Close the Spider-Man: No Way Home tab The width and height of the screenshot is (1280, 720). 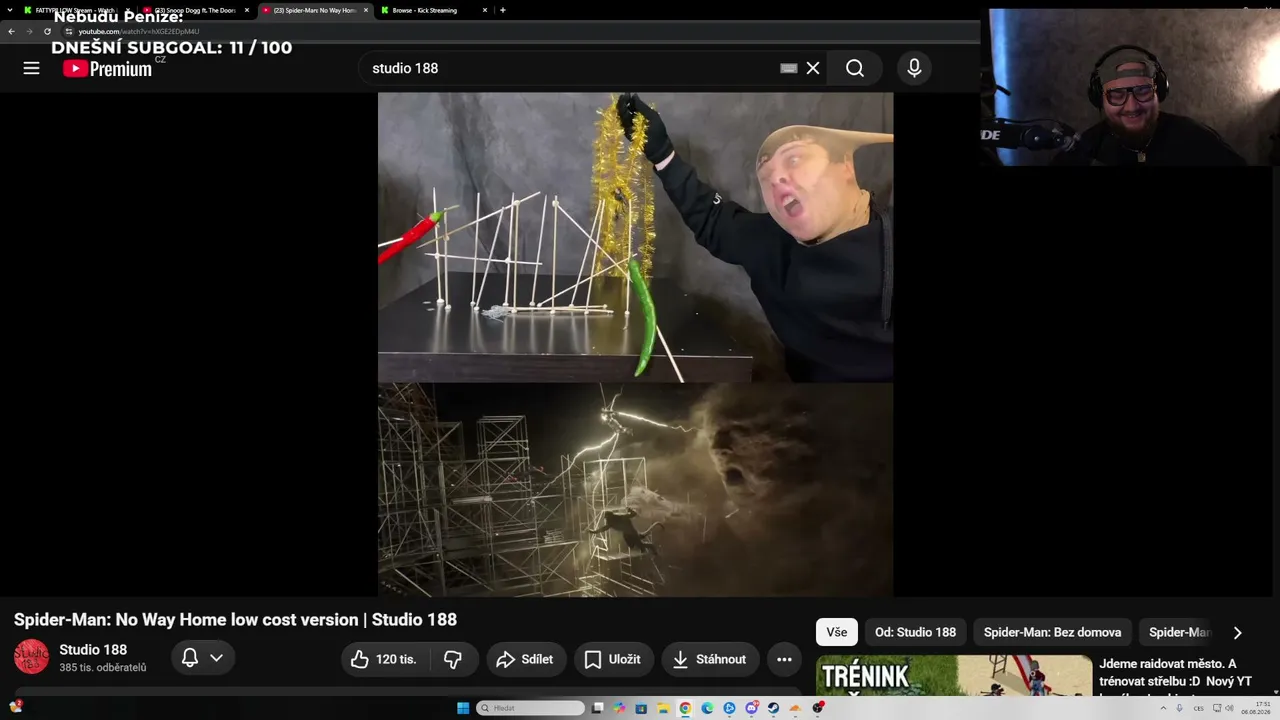tap(366, 10)
